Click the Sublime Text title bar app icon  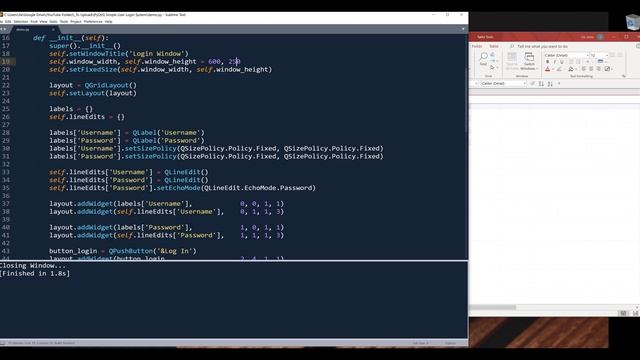coord(1,15)
